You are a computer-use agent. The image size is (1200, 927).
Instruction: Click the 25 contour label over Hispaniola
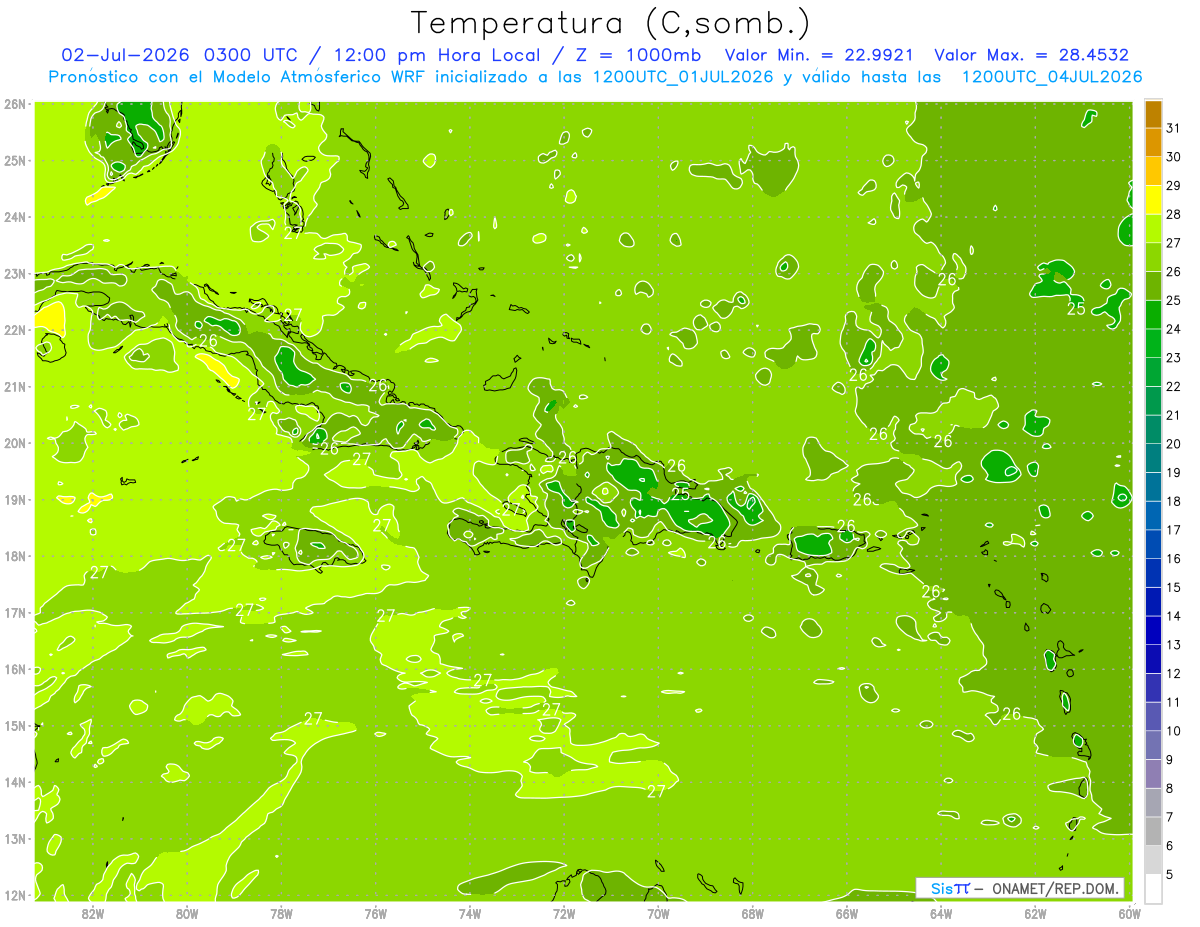pos(681,493)
